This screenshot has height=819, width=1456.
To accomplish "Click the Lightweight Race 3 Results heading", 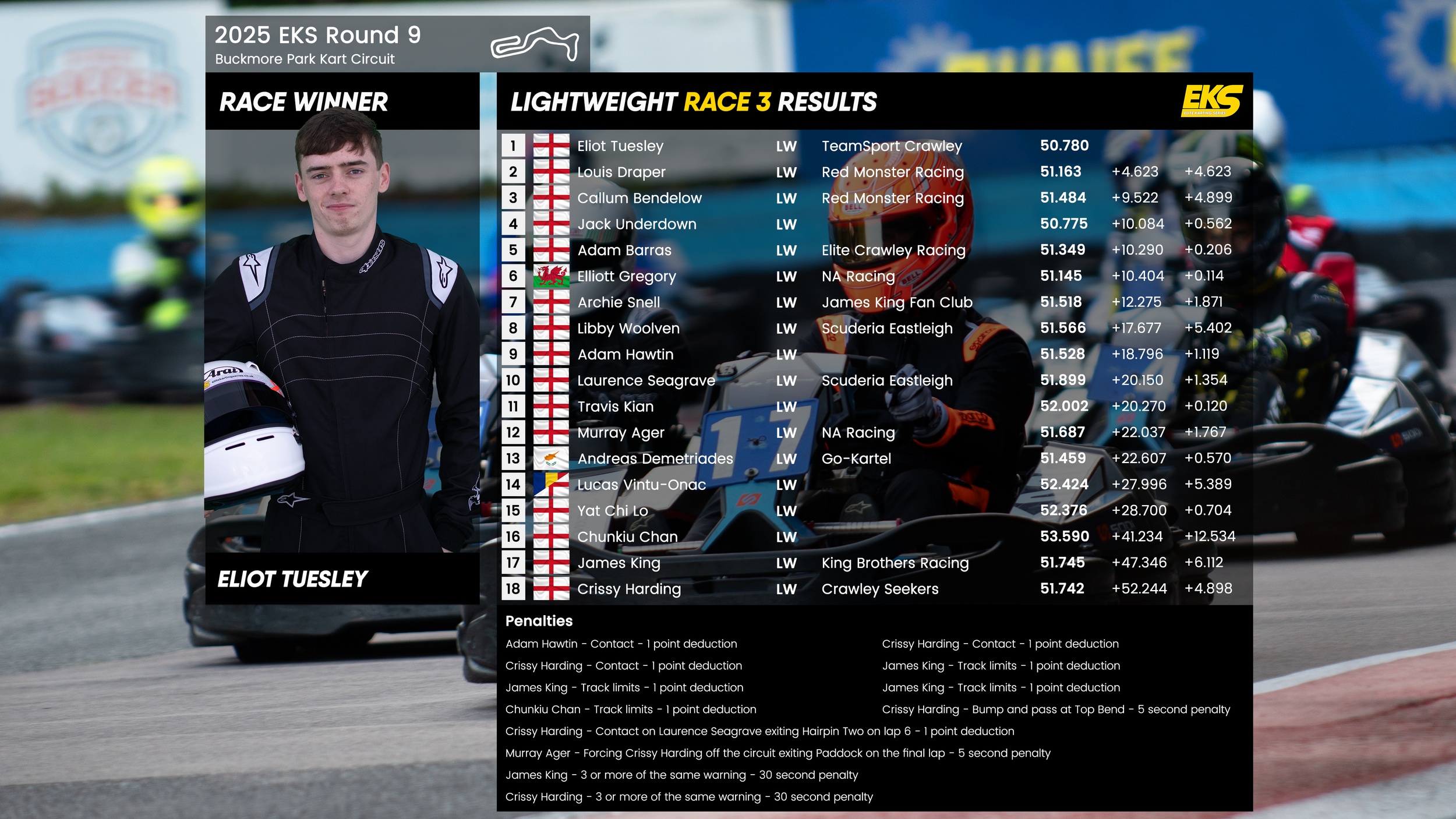I will pos(693,102).
